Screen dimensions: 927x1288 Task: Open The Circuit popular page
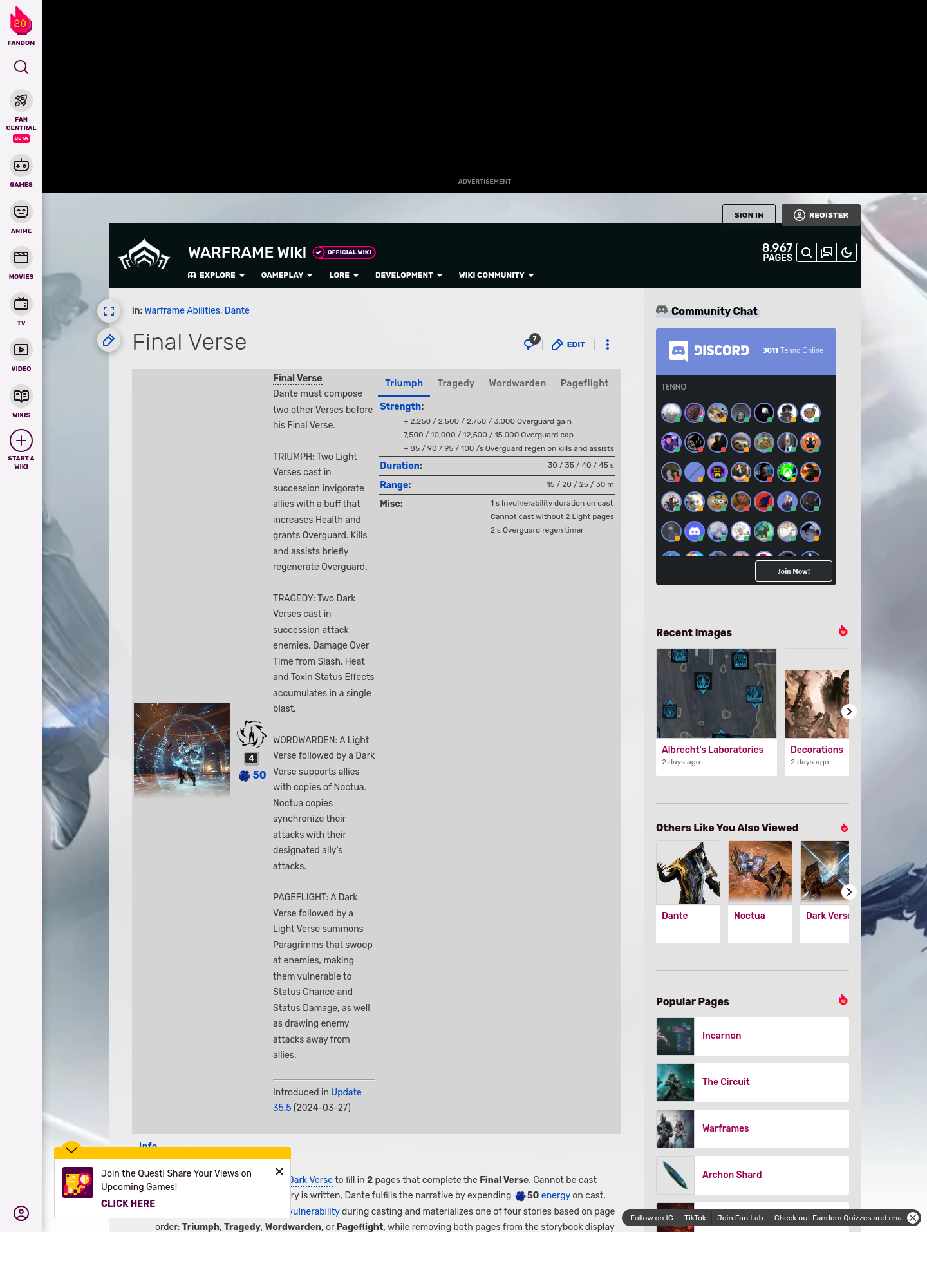click(x=753, y=1083)
